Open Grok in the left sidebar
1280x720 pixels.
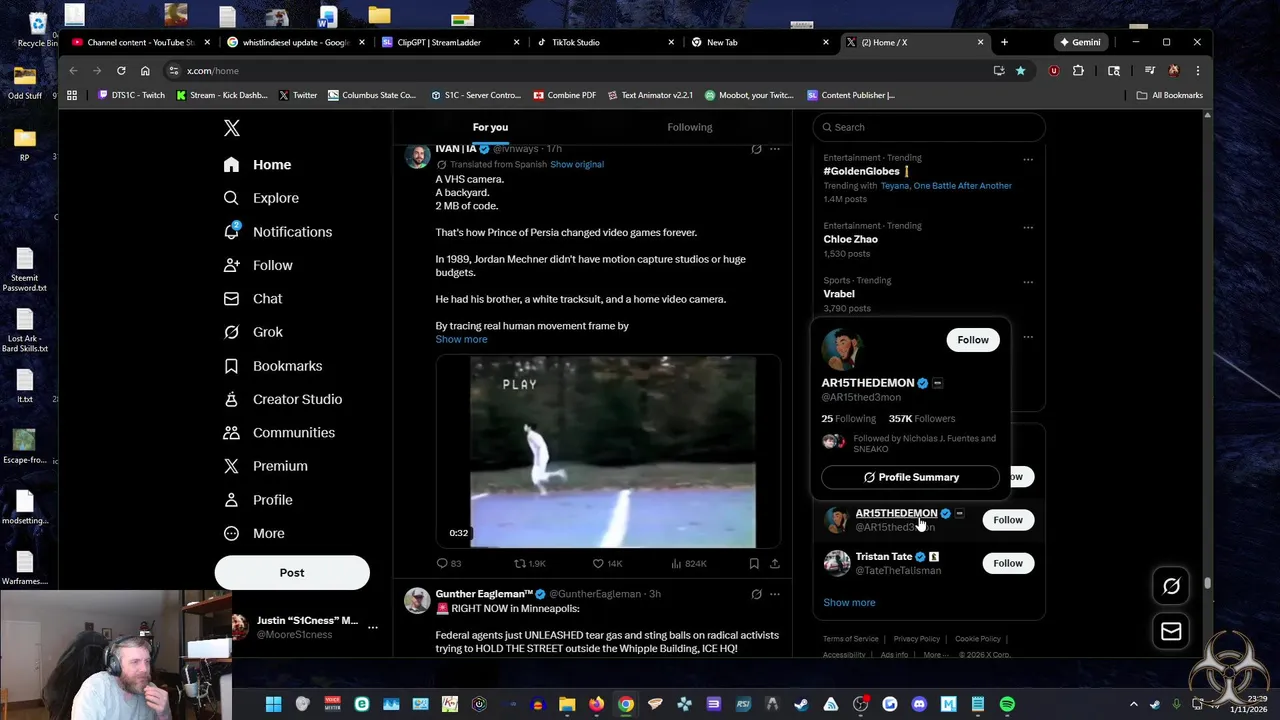(253, 332)
